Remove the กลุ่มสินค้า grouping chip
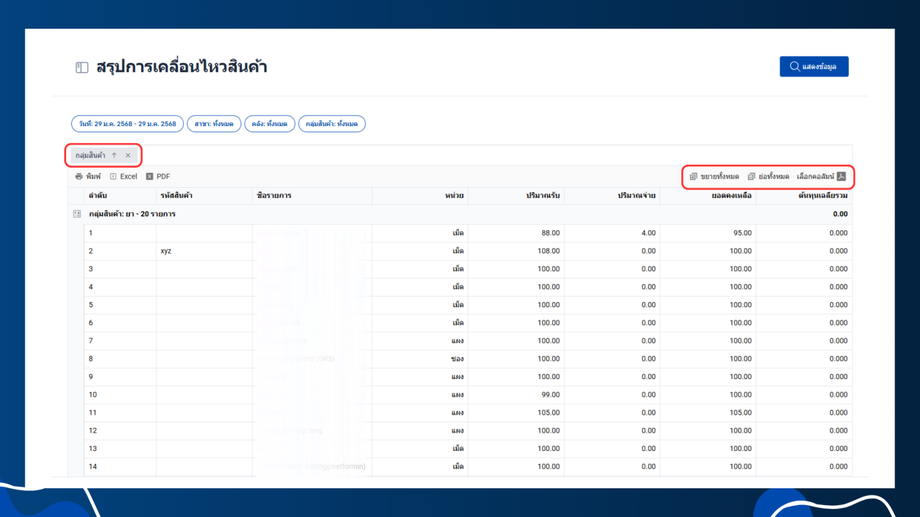The image size is (920, 517). [128, 156]
